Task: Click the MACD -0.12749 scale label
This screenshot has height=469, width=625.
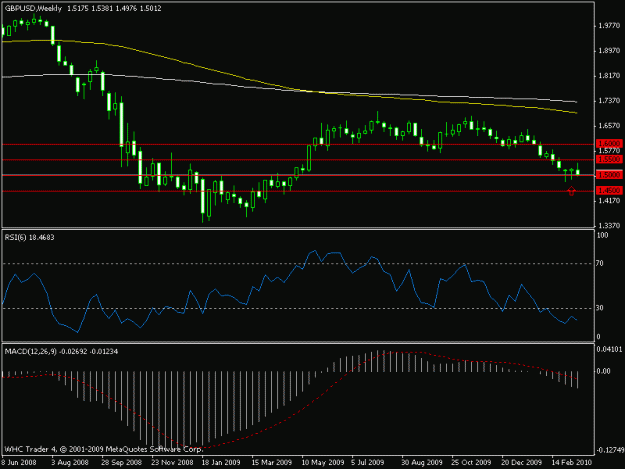Action: pyautogui.click(x=609, y=450)
